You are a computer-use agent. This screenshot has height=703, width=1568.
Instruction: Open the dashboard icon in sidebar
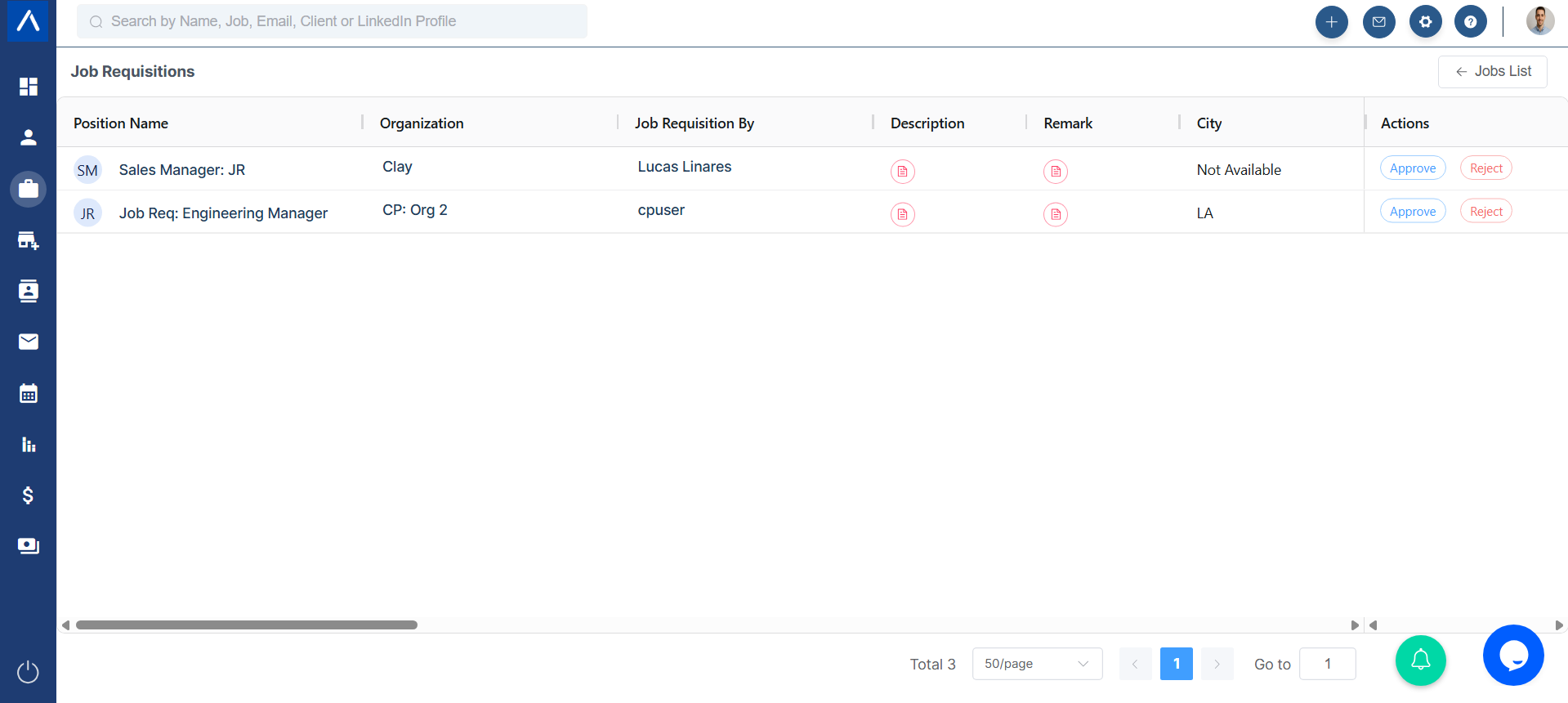(x=29, y=87)
